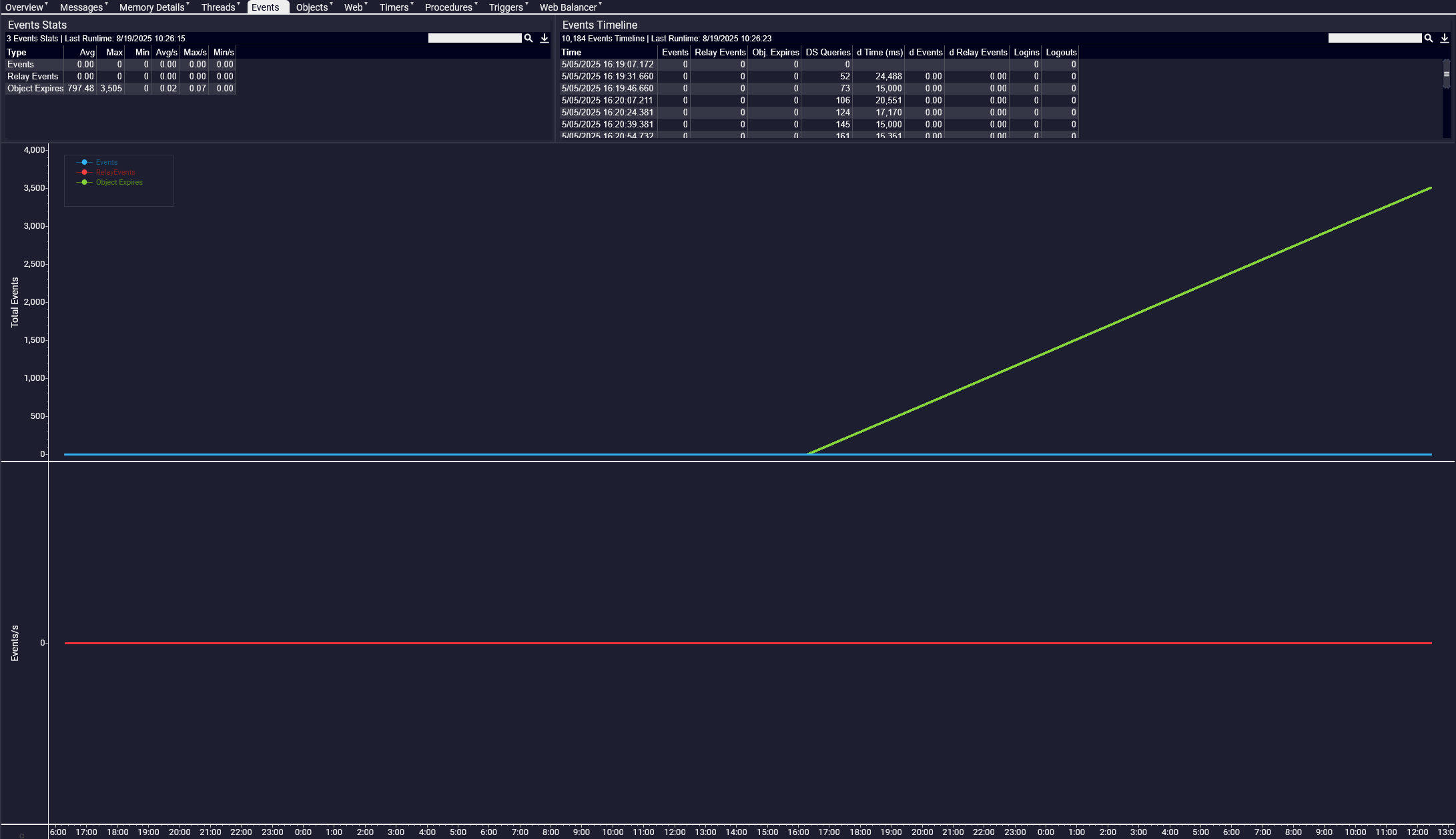Image resolution: width=1456 pixels, height=839 pixels.
Task: Sort the timeline by DS Queries column
Action: coord(827,52)
